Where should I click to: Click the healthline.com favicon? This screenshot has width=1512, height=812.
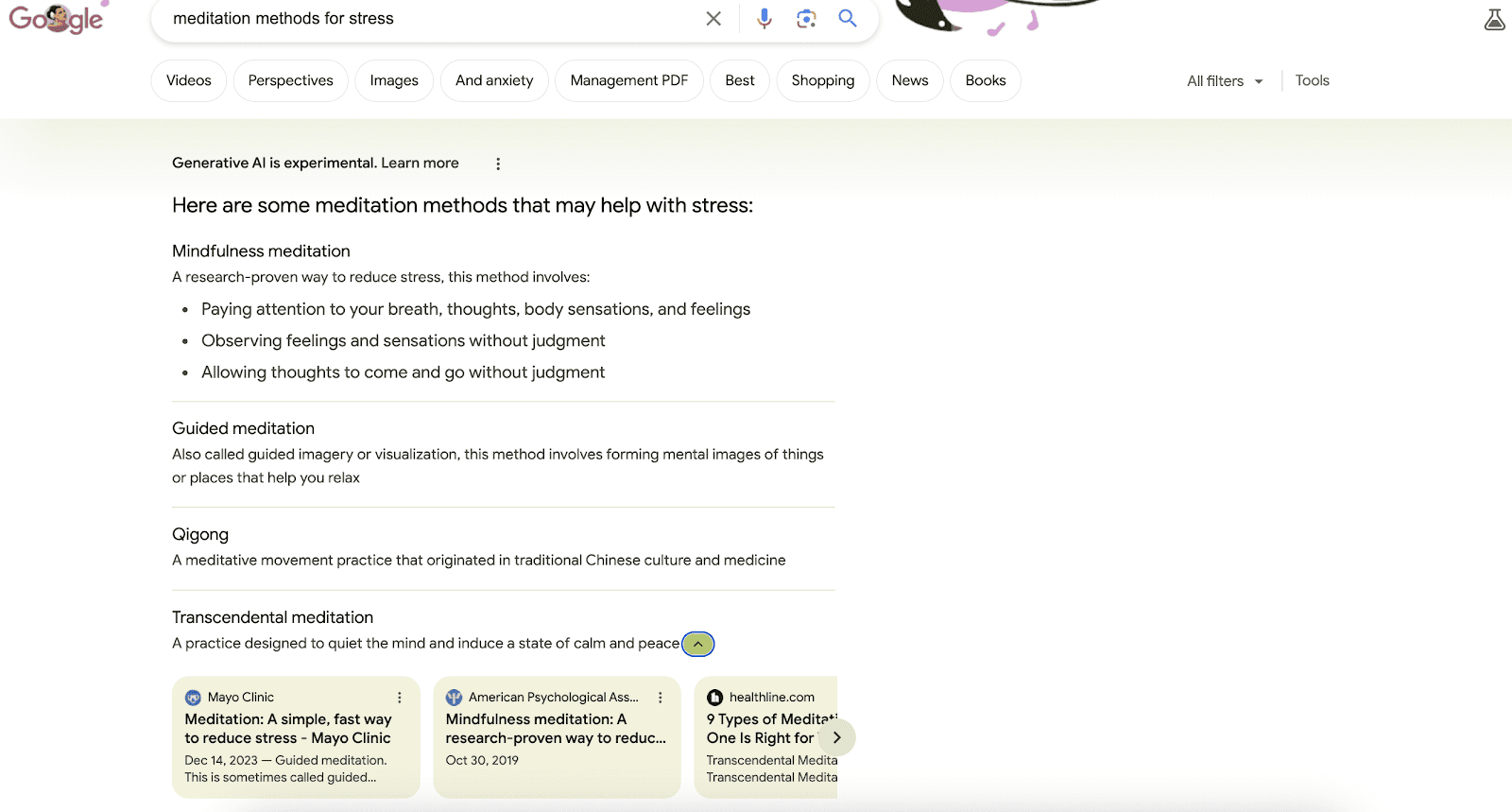tap(714, 698)
